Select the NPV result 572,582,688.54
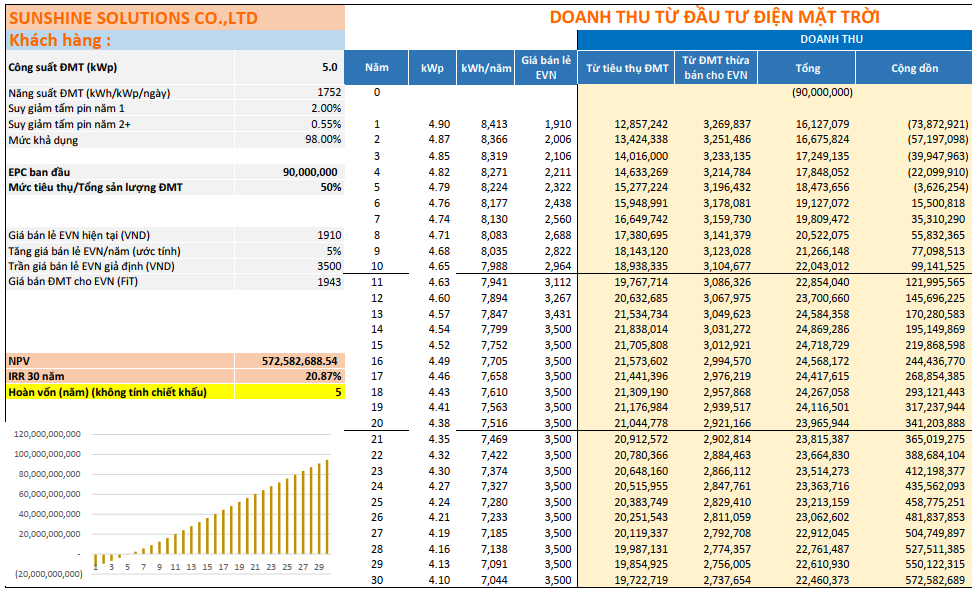Image resolution: width=974 pixels, height=591 pixels. [290, 360]
